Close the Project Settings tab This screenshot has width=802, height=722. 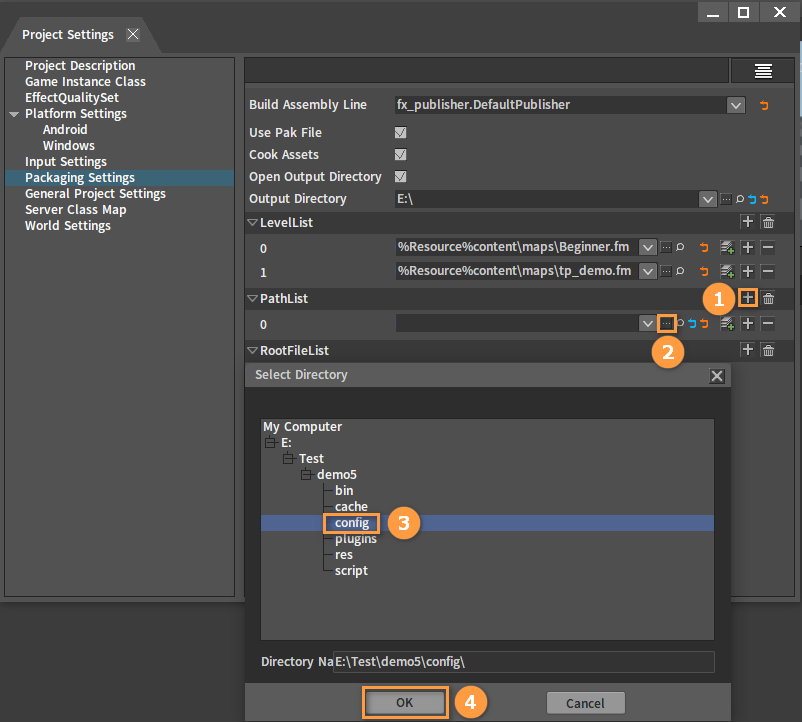coord(133,34)
